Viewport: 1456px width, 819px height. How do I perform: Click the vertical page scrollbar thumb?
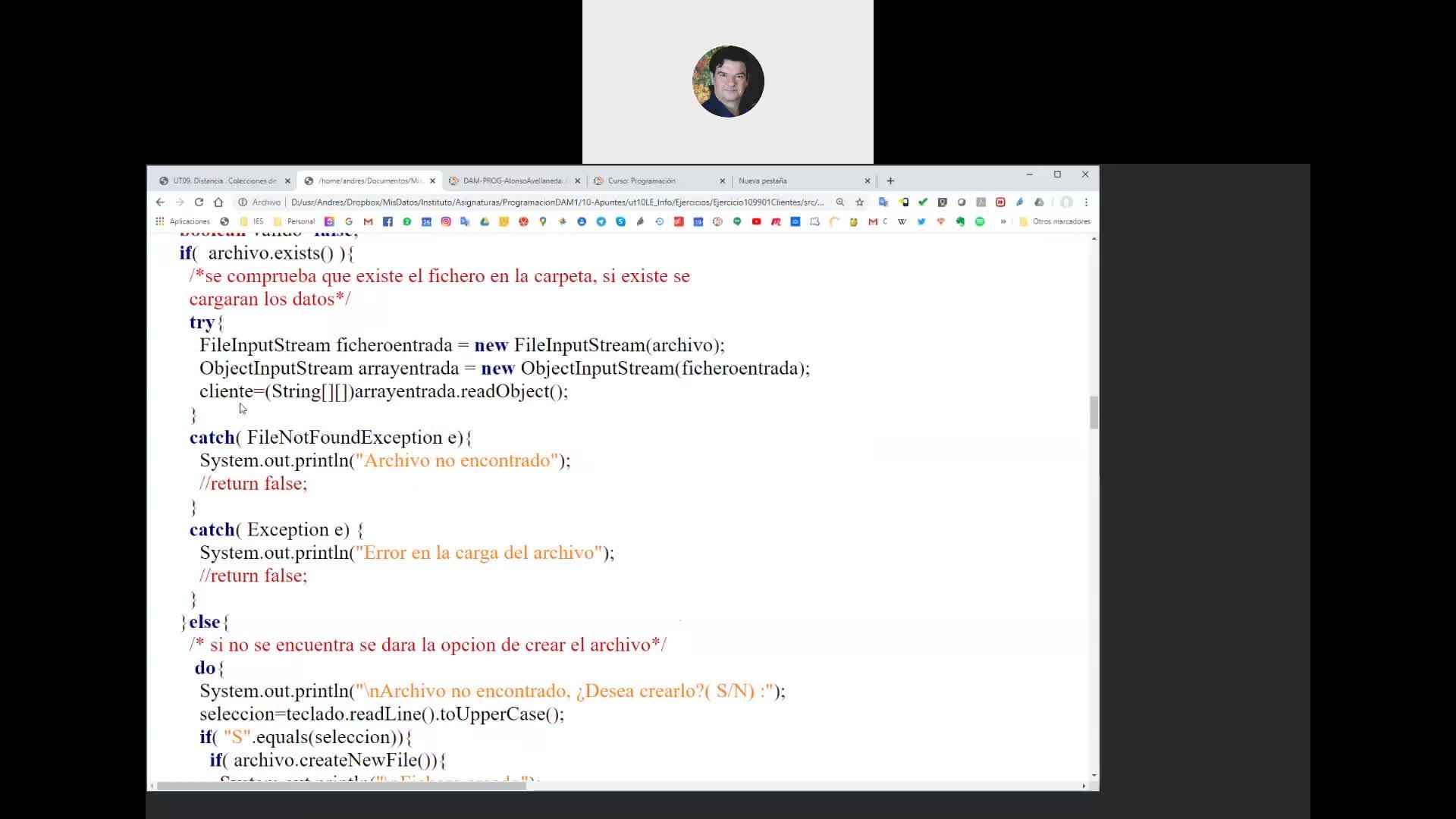pyautogui.click(x=1094, y=413)
